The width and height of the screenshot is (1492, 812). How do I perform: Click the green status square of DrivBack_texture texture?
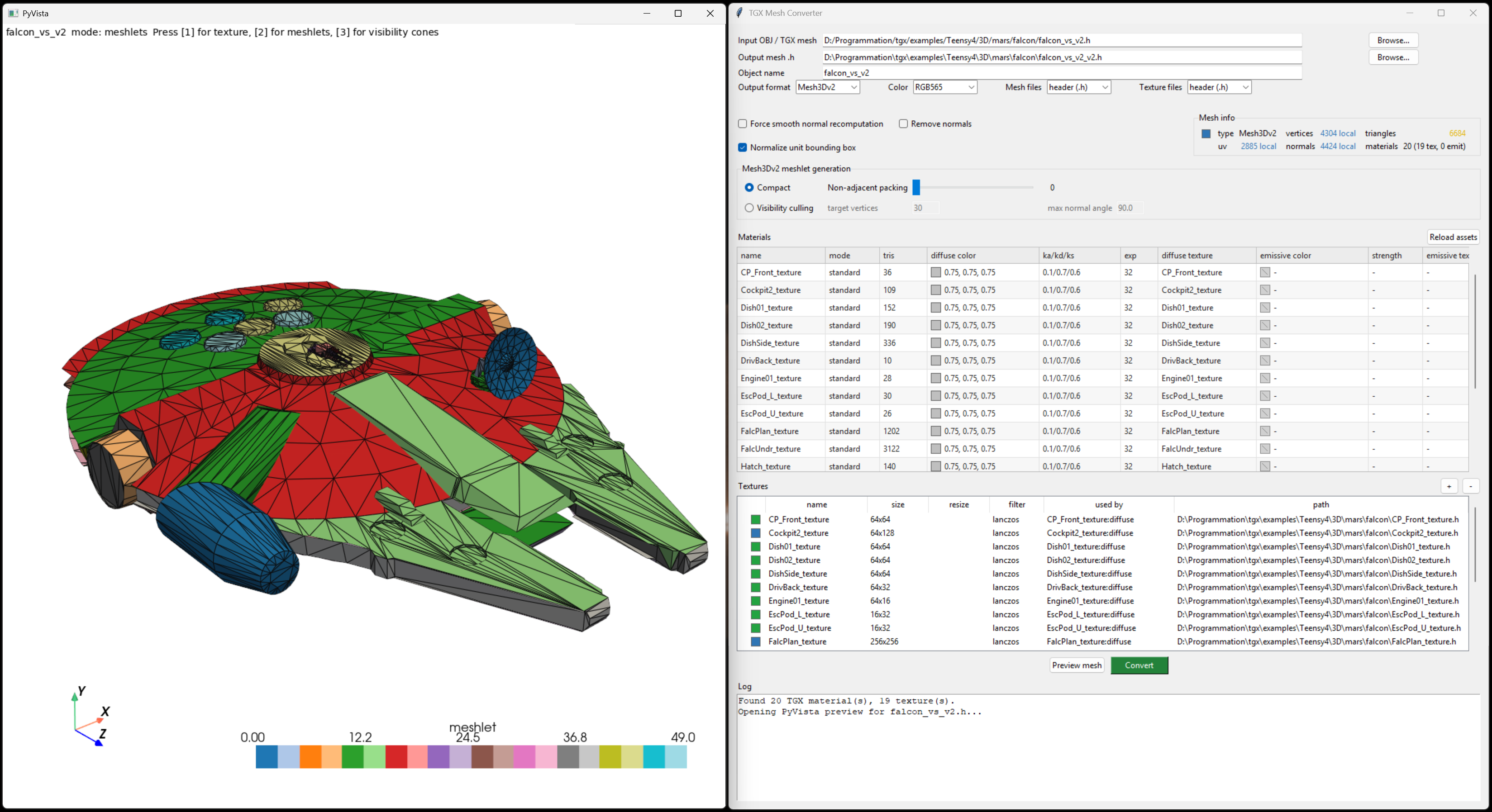click(755, 587)
